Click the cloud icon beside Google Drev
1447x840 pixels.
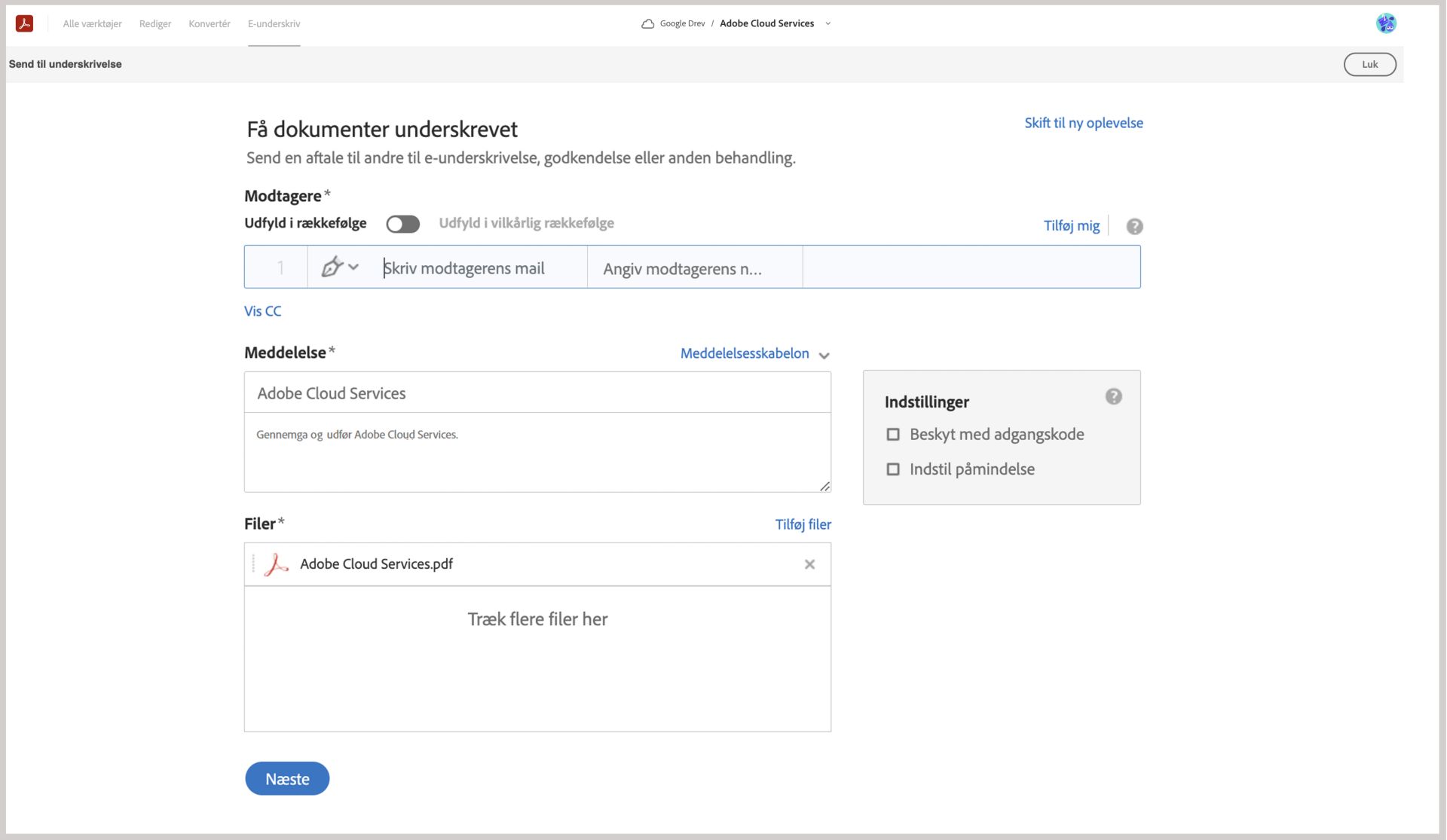(x=647, y=24)
